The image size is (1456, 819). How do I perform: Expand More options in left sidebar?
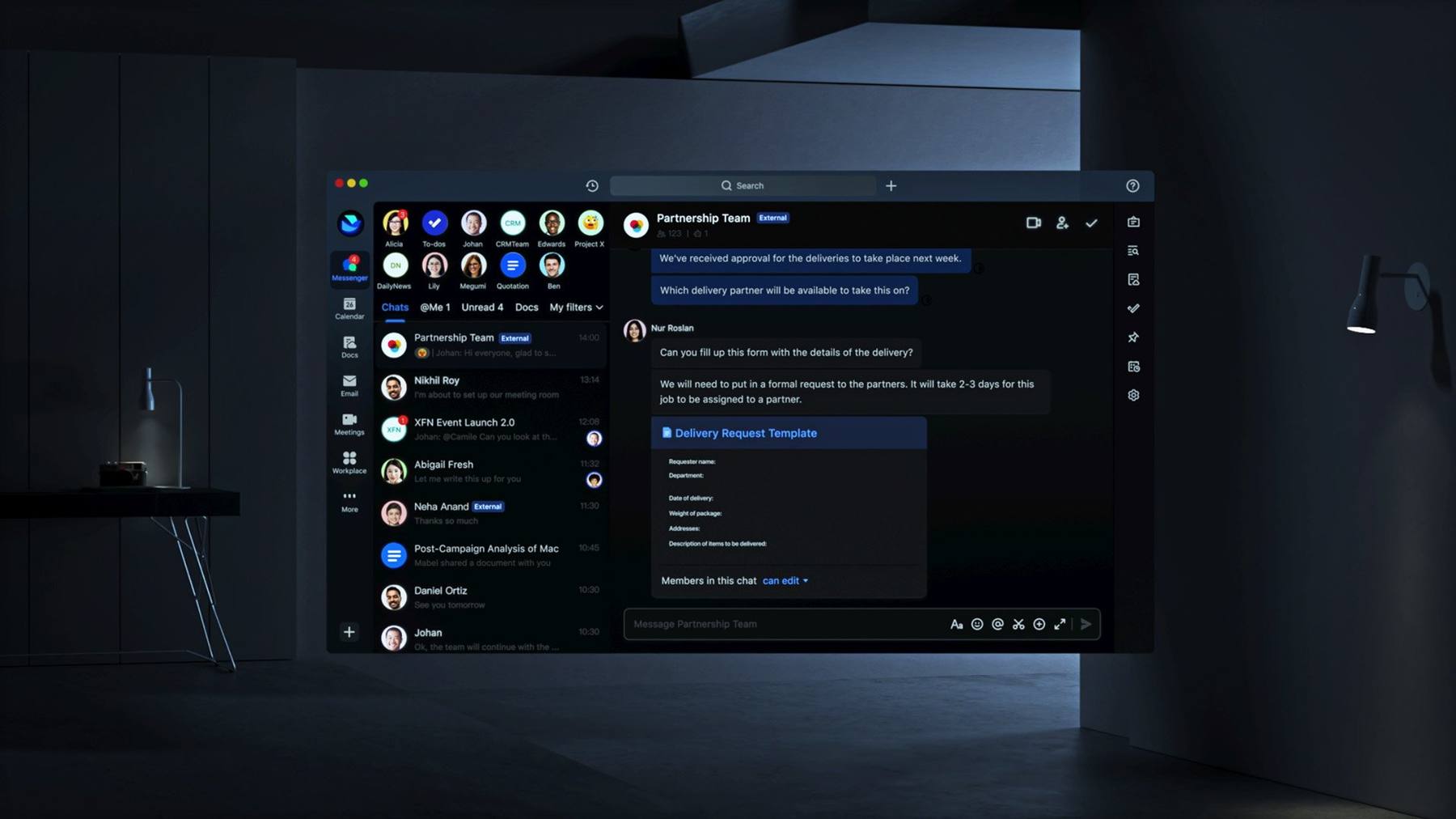pyautogui.click(x=349, y=502)
